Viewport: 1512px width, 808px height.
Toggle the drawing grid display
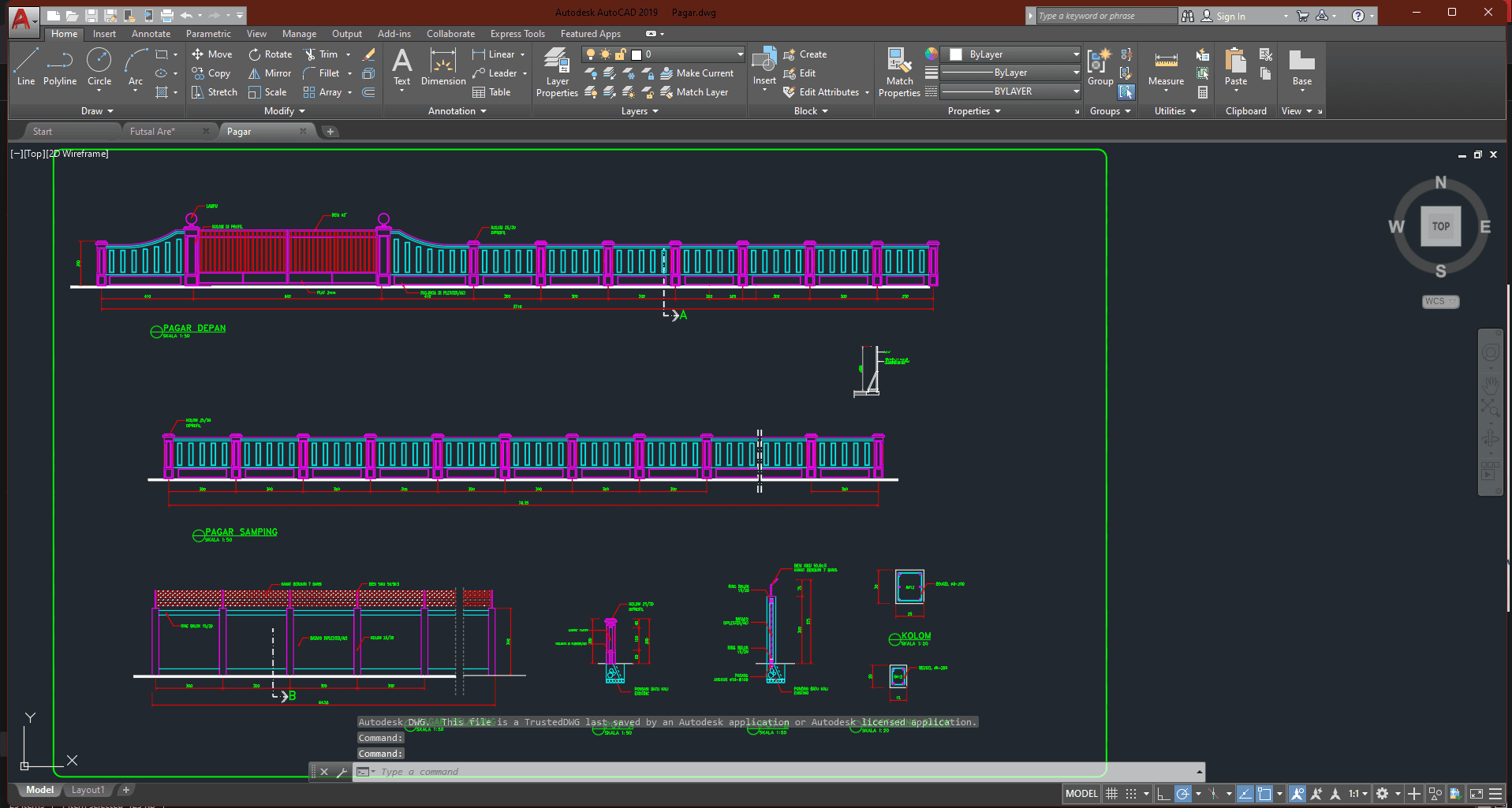1111,794
